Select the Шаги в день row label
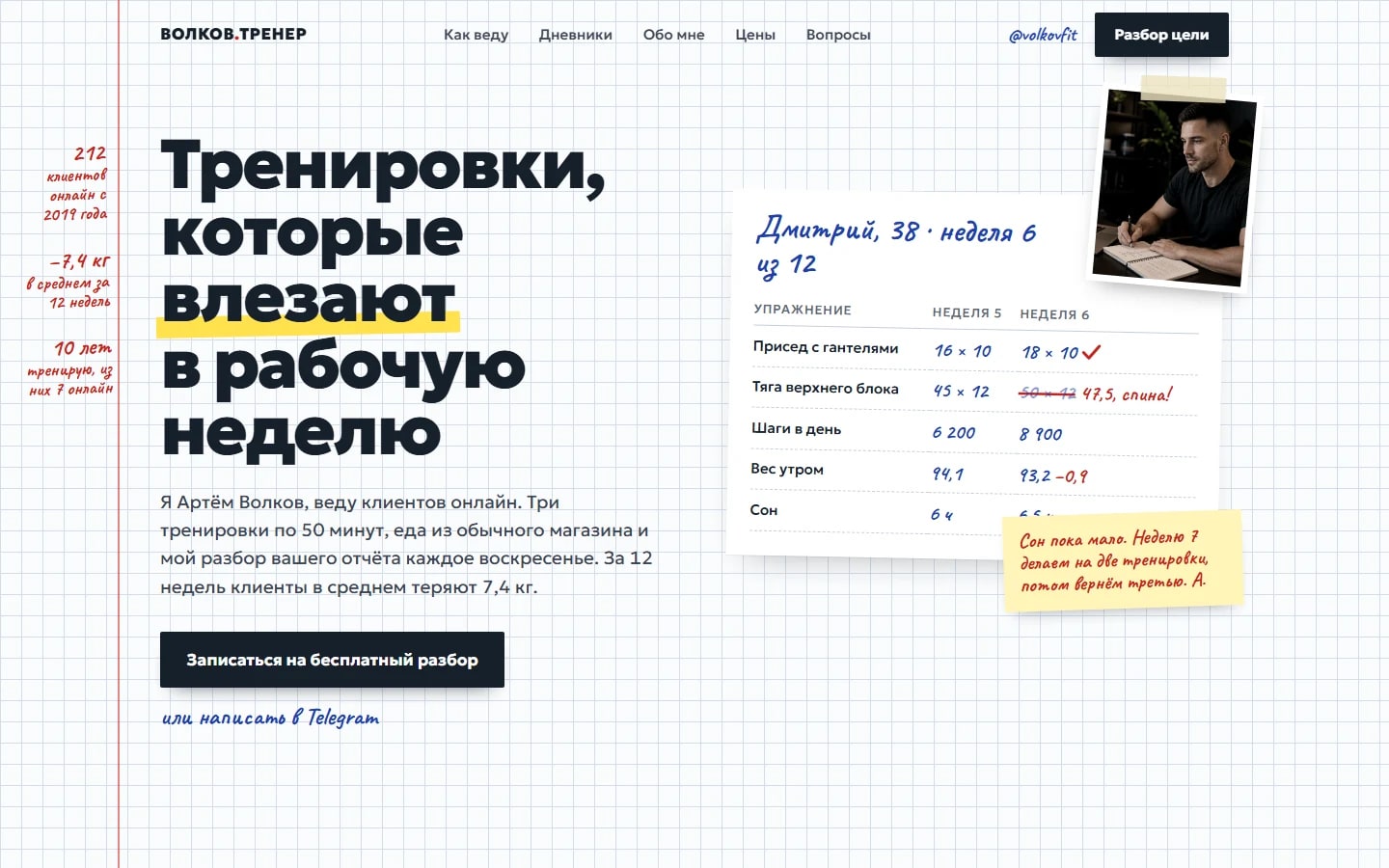Screen dimensions: 1389x868 coord(796,428)
